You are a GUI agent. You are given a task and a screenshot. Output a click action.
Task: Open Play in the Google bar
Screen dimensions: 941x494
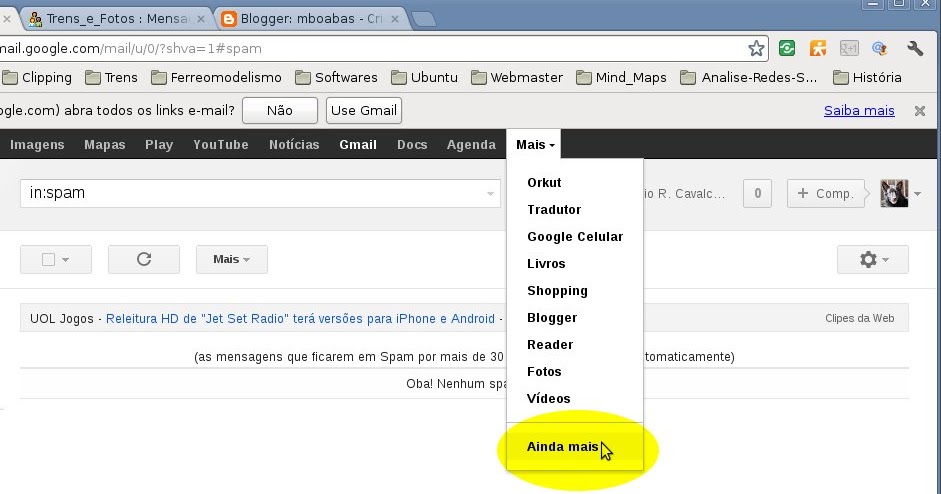(x=159, y=145)
